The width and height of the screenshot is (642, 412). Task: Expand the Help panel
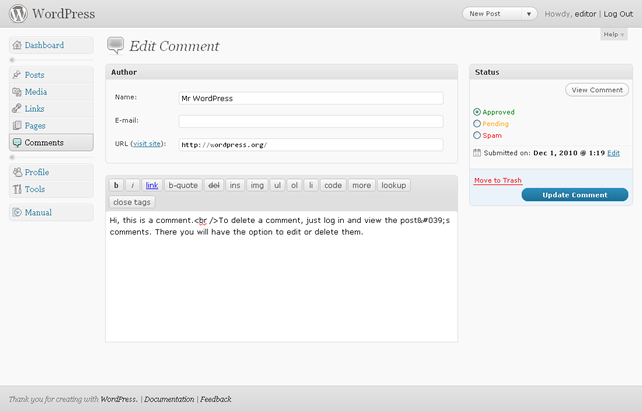[x=614, y=34]
